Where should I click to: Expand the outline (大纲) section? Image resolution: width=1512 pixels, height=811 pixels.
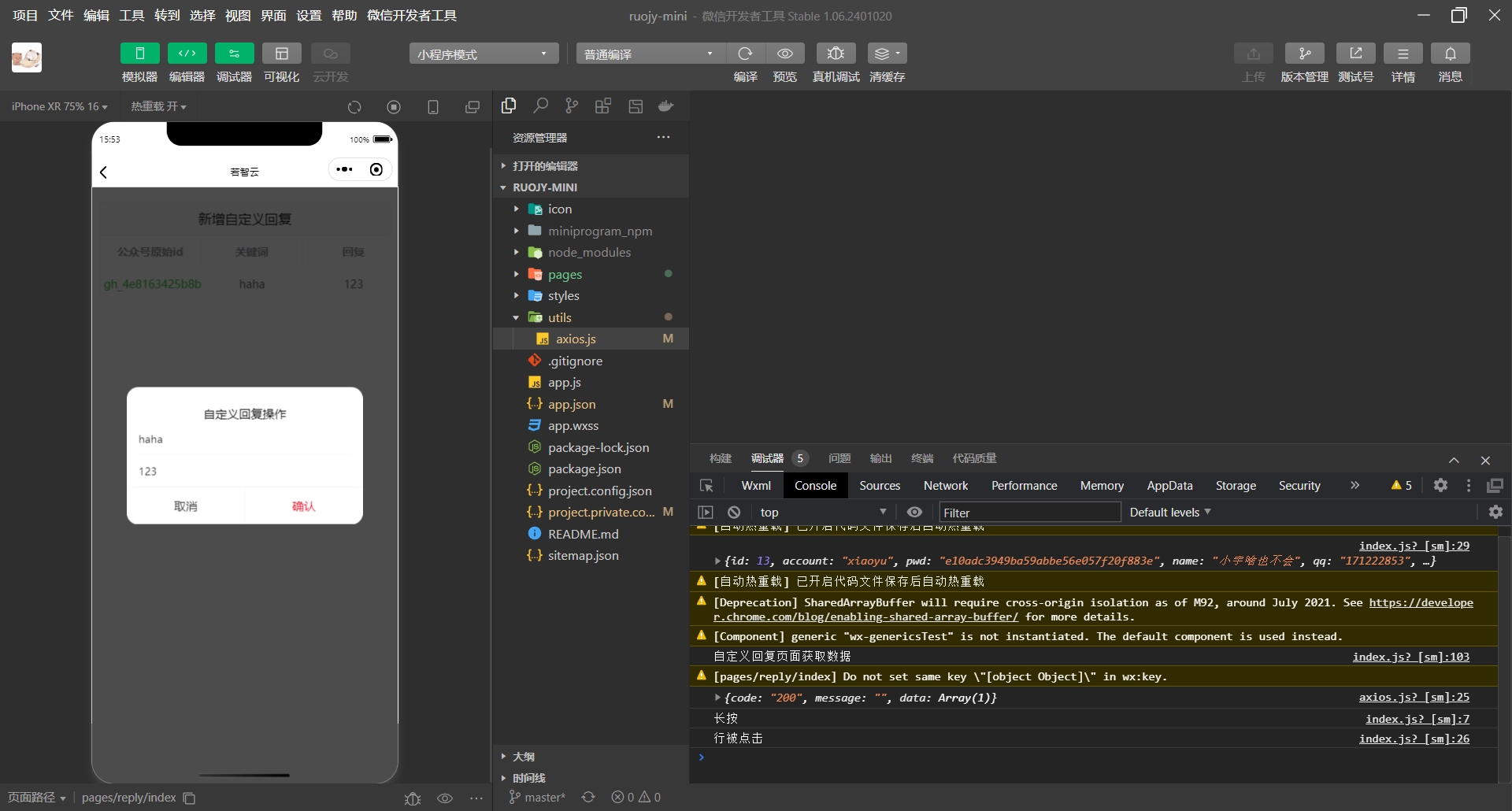click(x=591, y=757)
